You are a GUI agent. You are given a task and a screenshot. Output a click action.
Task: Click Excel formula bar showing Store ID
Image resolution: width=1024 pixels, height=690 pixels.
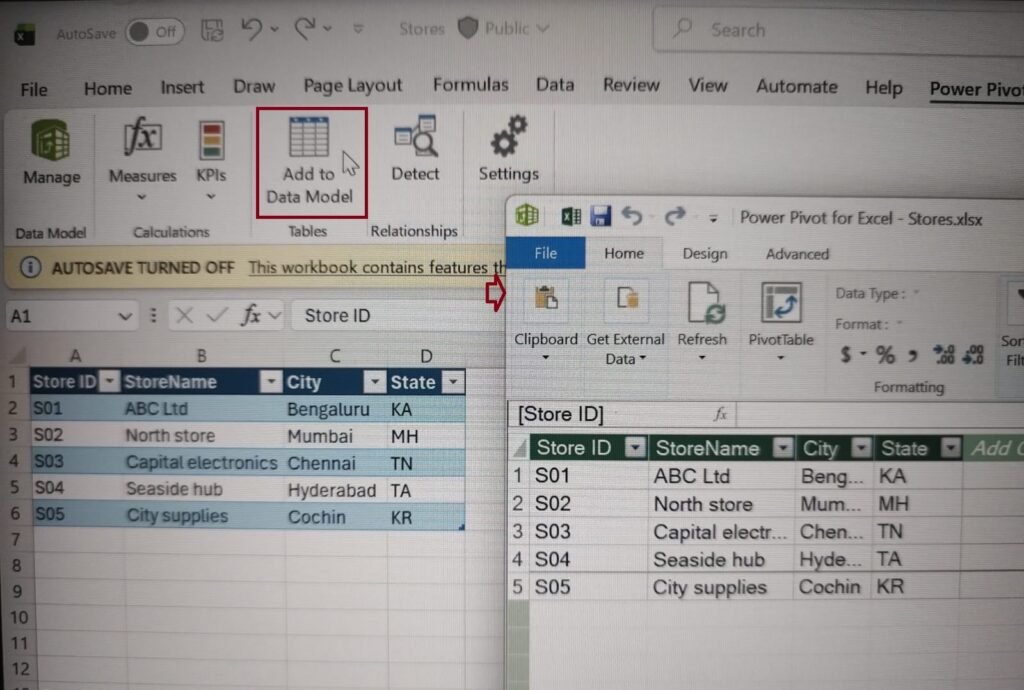point(398,316)
